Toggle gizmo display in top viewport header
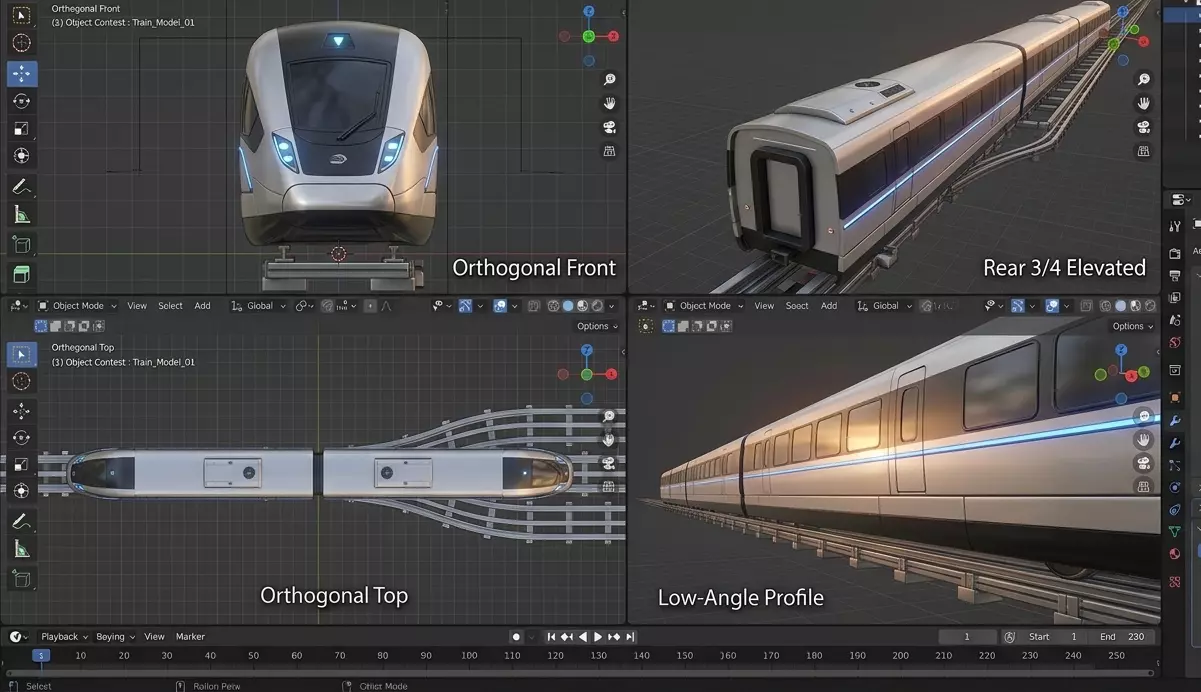1201x692 pixels. pyautogui.click(x=465, y=306)
